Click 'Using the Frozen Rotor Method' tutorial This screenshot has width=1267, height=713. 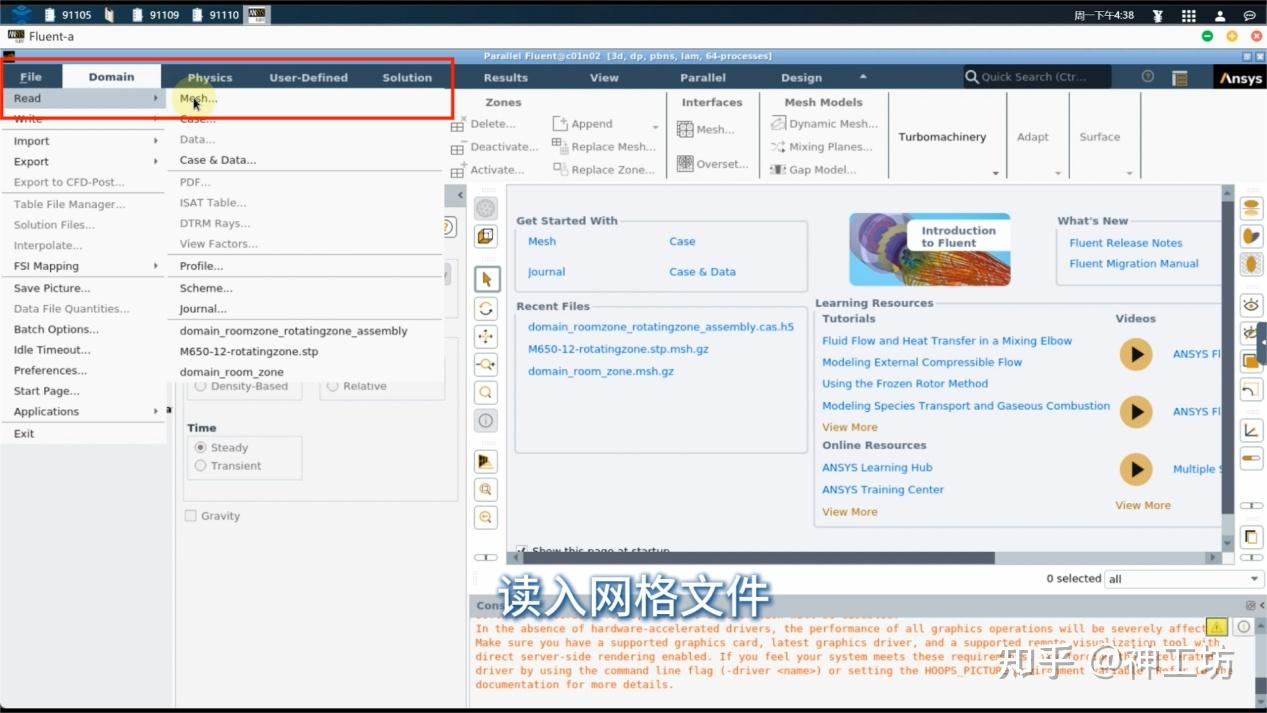point(905,384)
